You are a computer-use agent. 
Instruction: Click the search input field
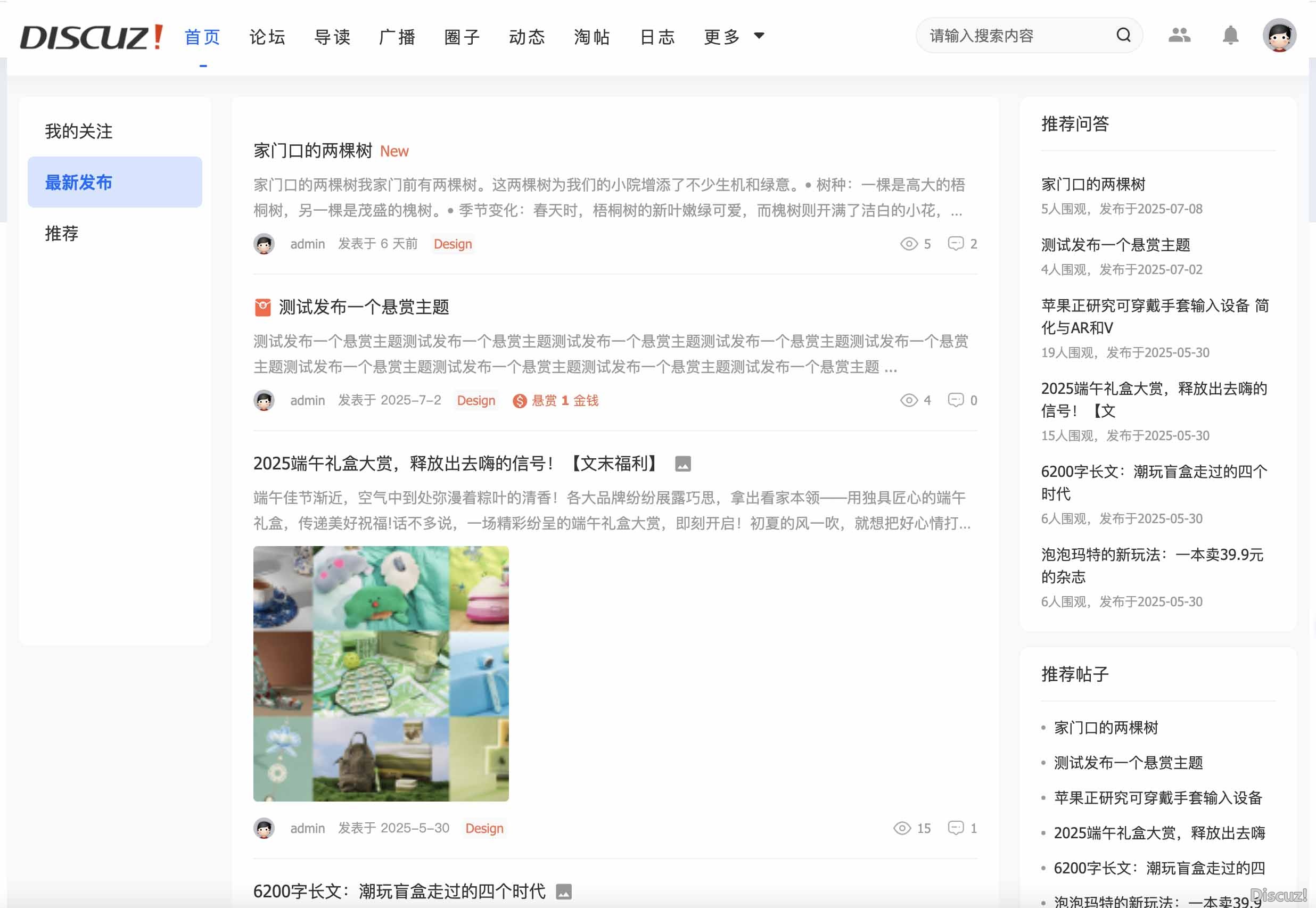[1013, 35]
